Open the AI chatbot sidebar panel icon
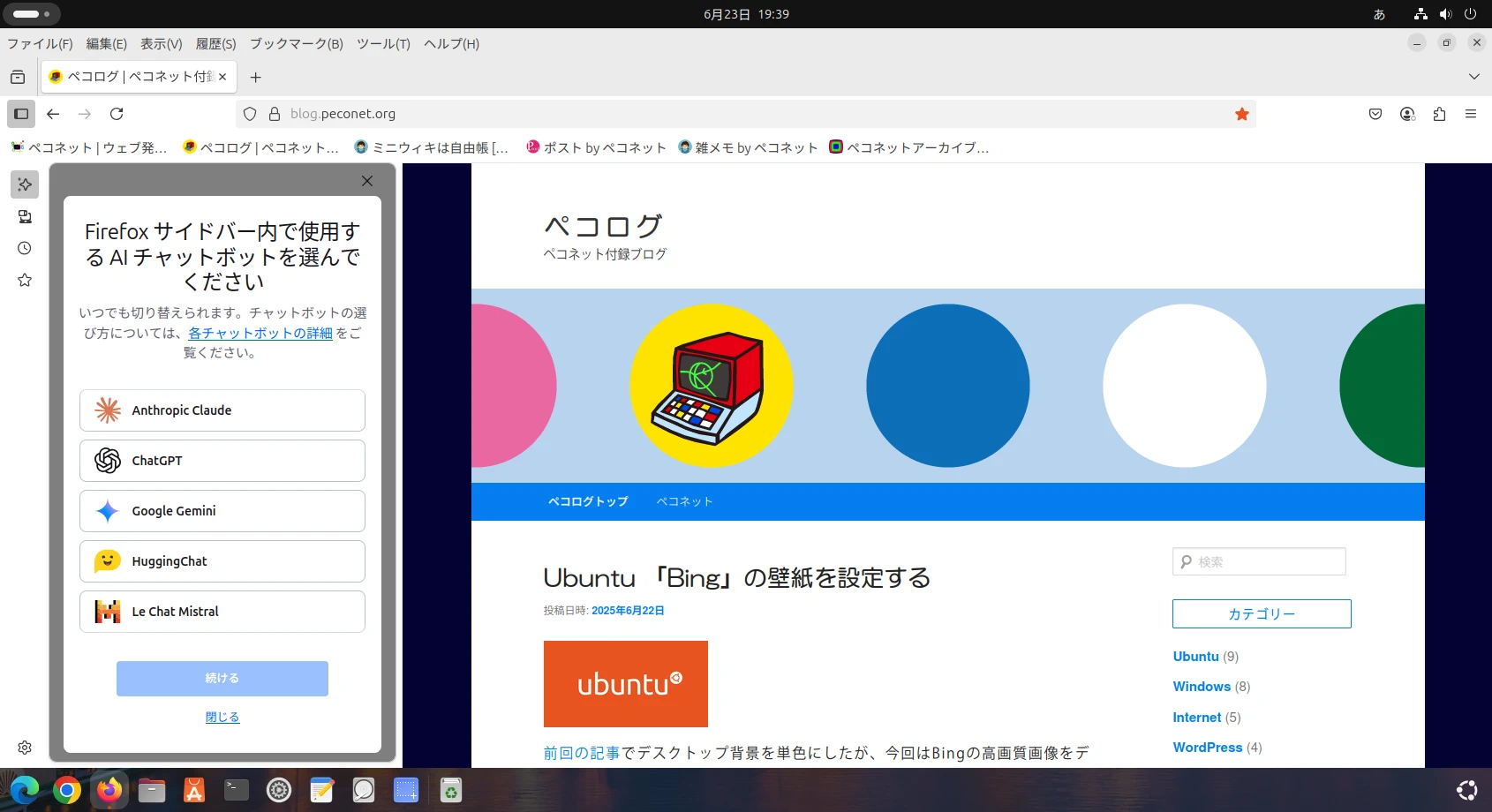The image size is (1492, 812). [25, 184]
